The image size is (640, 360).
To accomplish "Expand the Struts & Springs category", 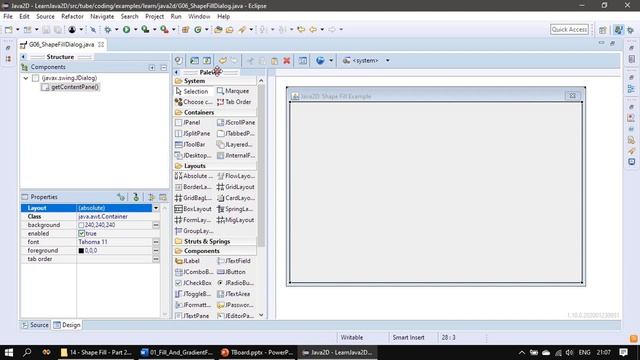I will coord(215,242).
